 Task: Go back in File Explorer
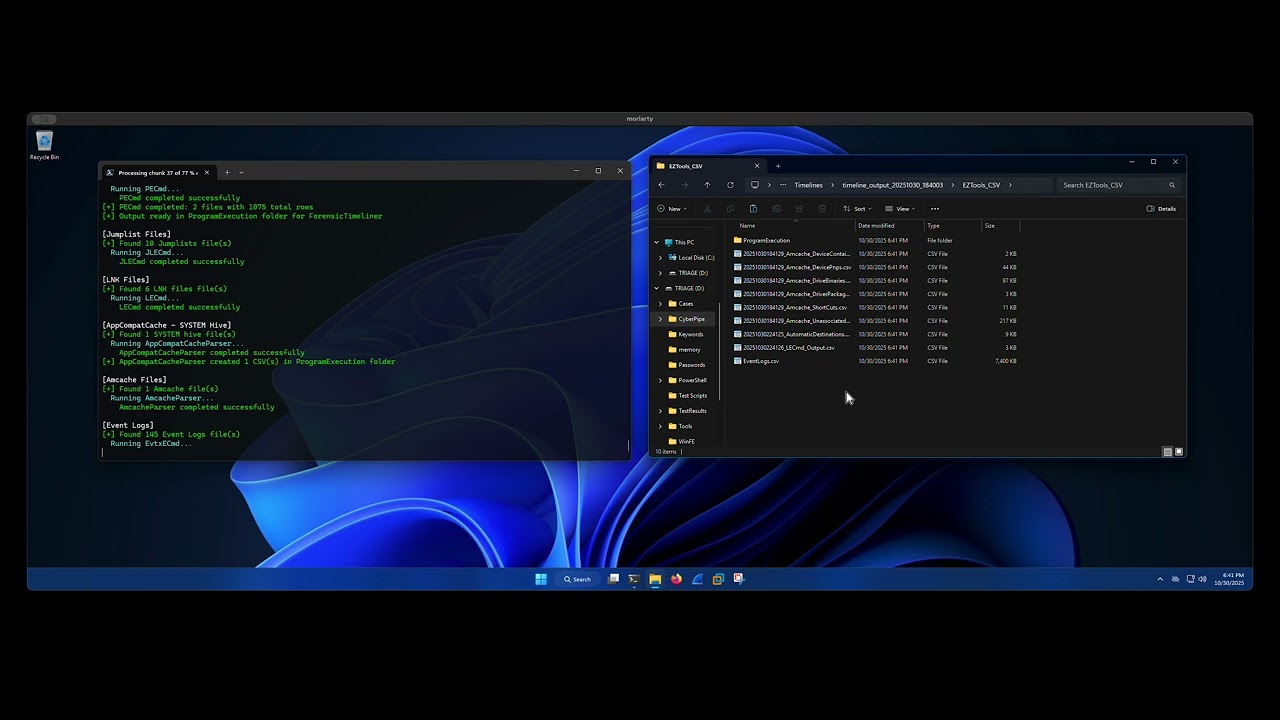(661, 185)
